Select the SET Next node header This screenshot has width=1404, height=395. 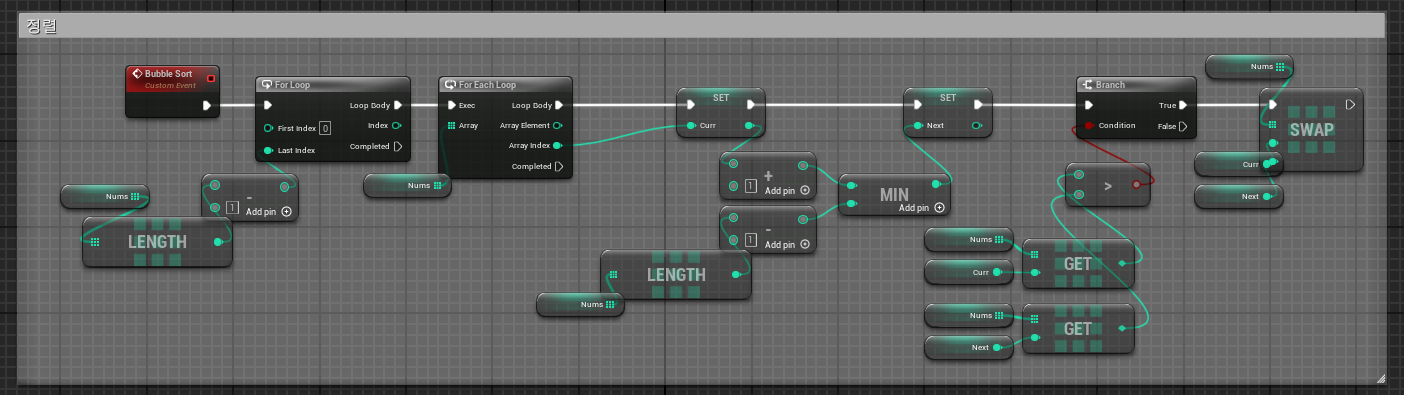click(x=948, y=98)
